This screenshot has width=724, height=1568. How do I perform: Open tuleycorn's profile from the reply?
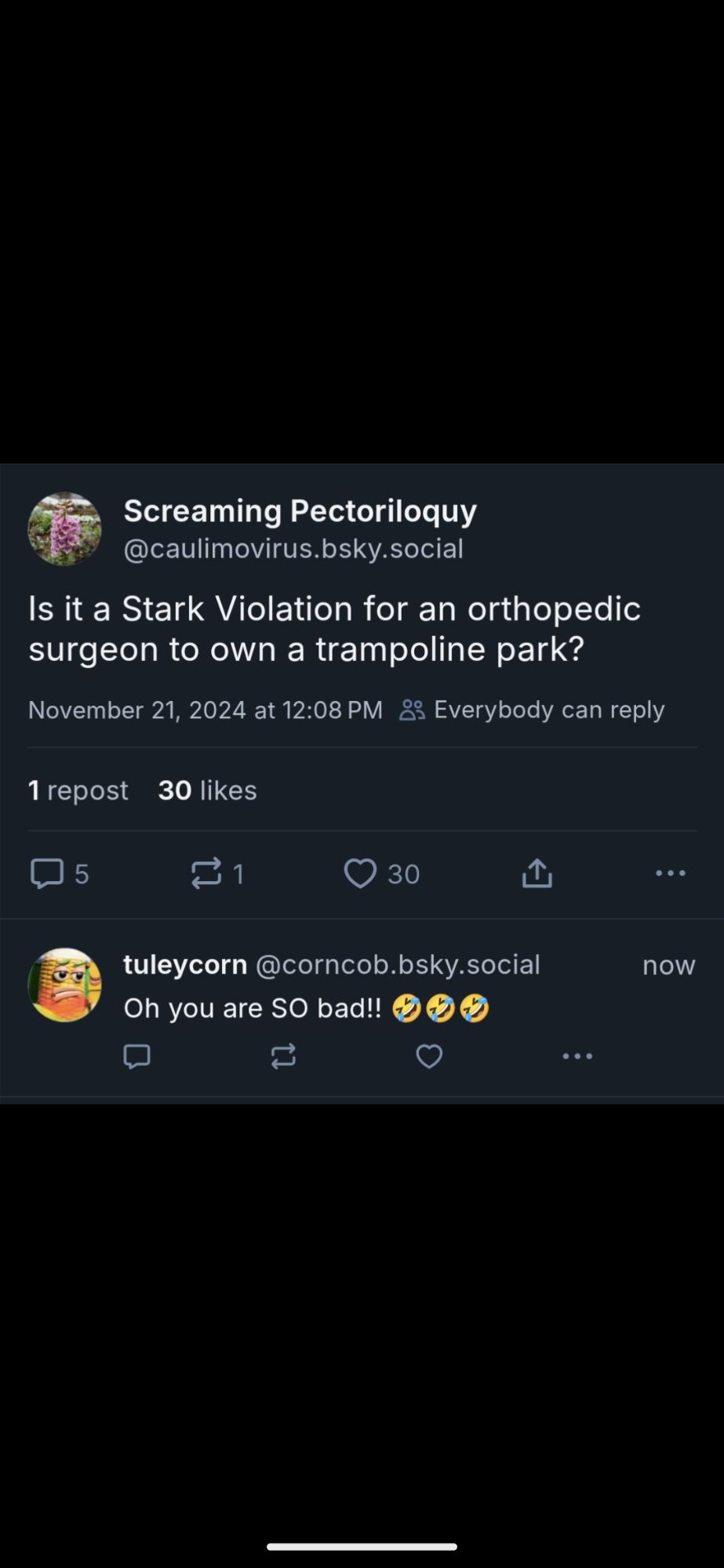185,964
